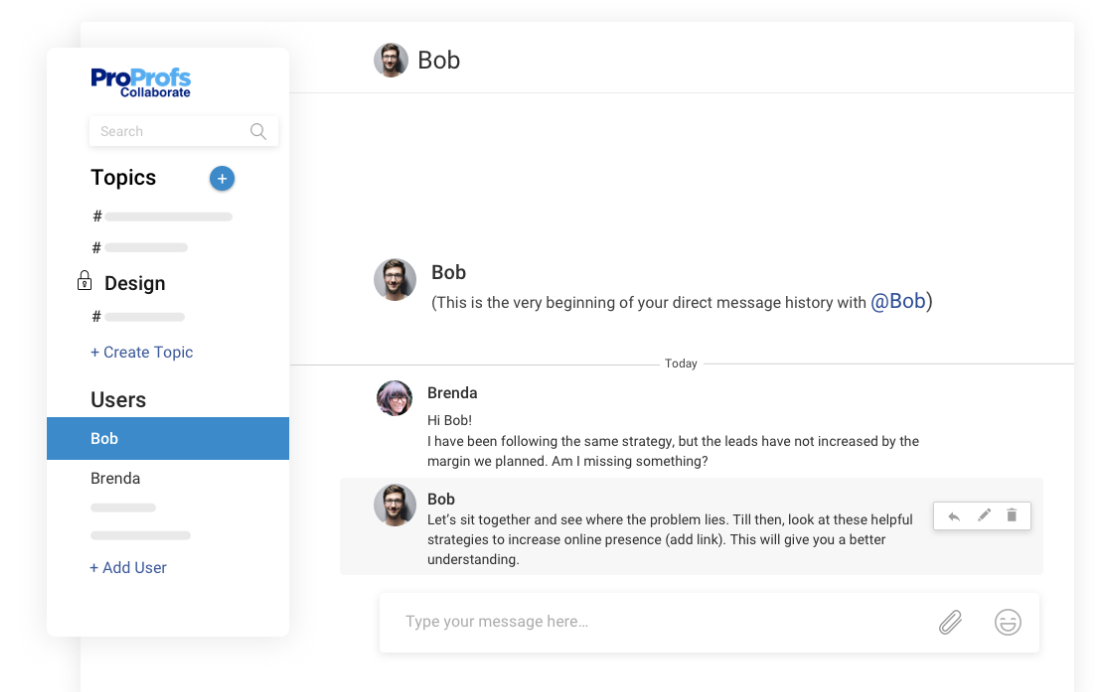The width and height of the screenshot is (1112, 692).
Task: Open the first hashtag topic in Topics
Action: [165, 217]
